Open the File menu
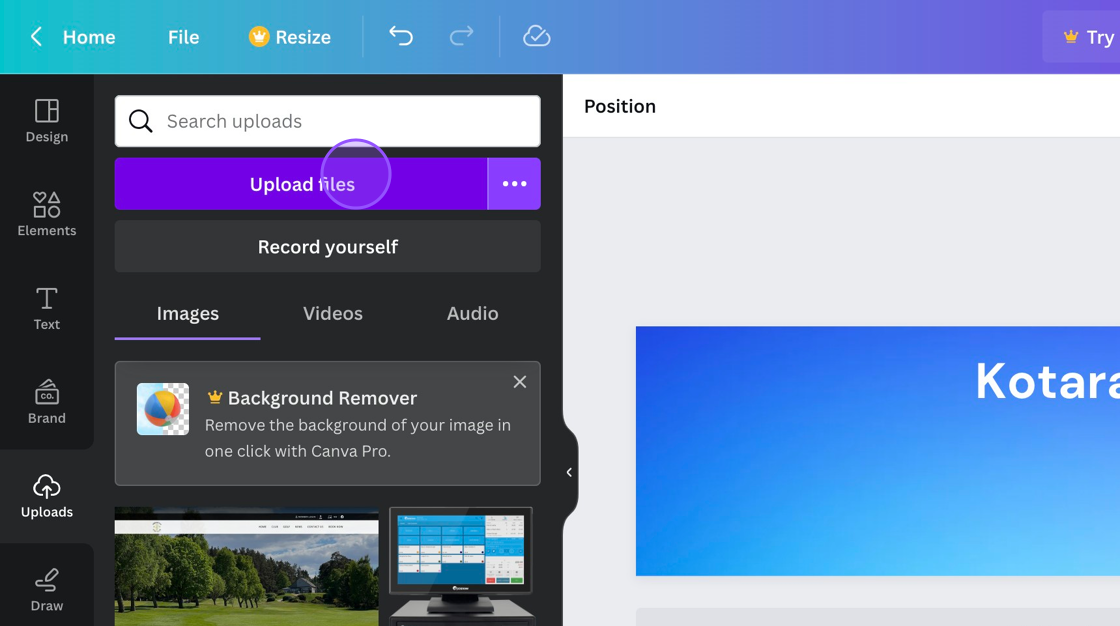Screen dimensions: 1120x626 click(184, 37)
